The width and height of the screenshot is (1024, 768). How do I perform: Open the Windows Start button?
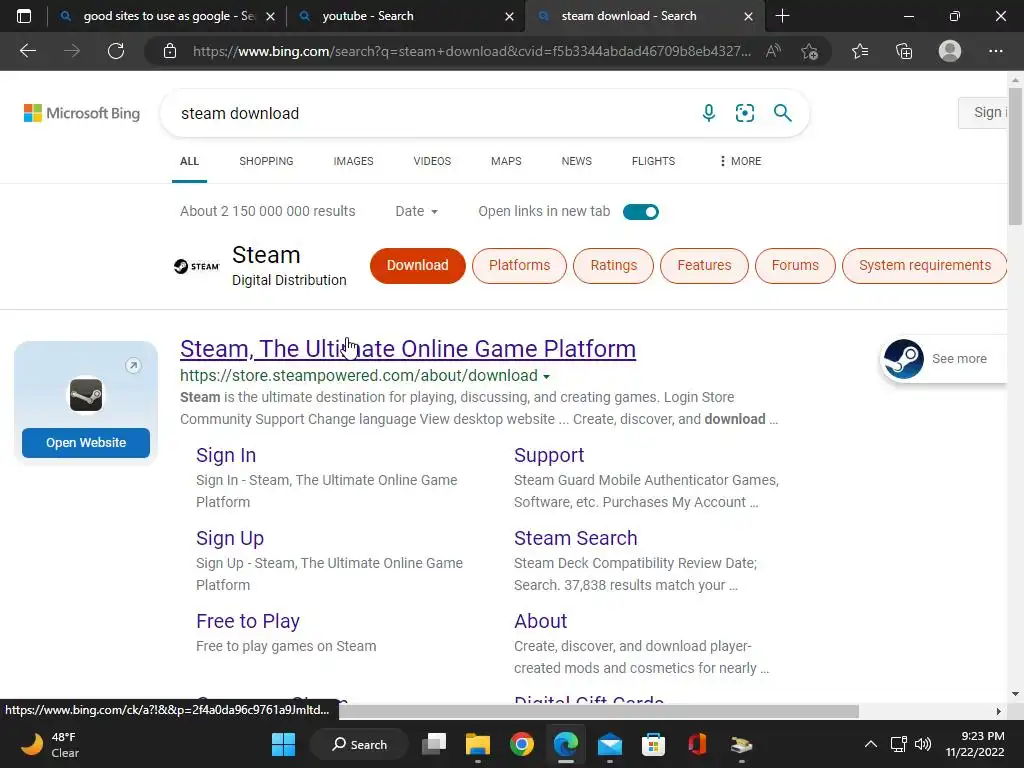283,744
